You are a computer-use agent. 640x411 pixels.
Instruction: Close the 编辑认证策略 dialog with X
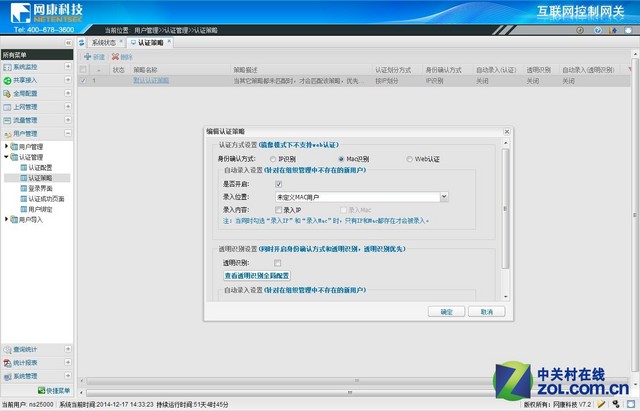coord(507,131)
